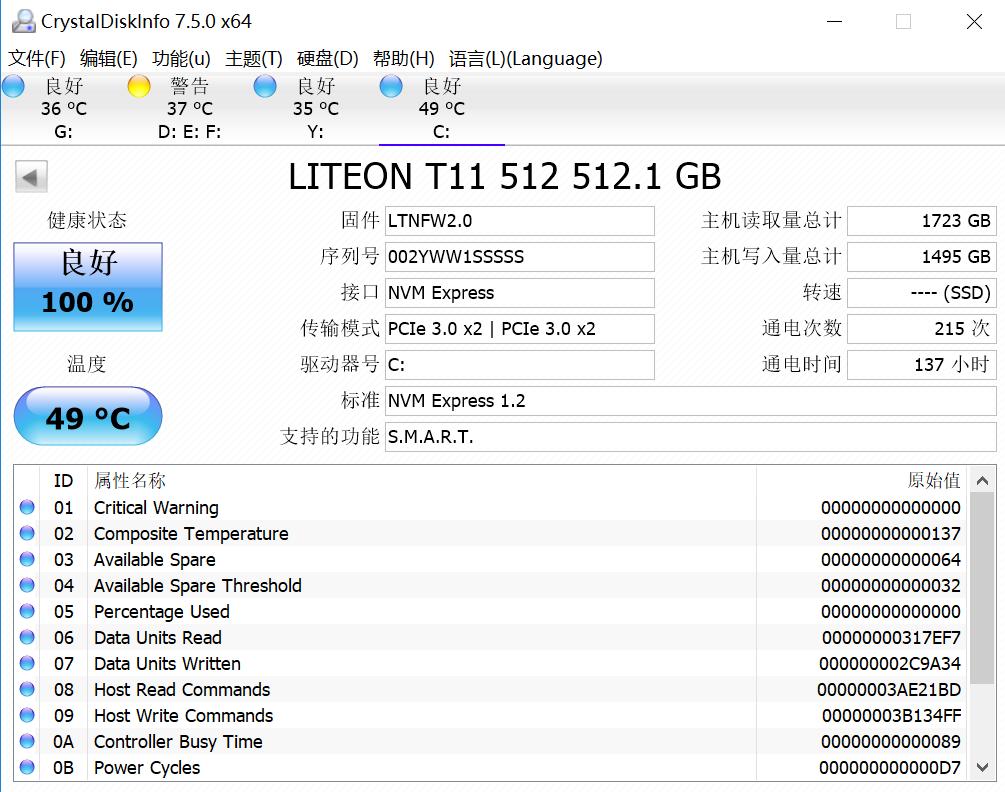Click raw value 0000000000089
This screenshot has height=792, width=1005.
(891, 741)
